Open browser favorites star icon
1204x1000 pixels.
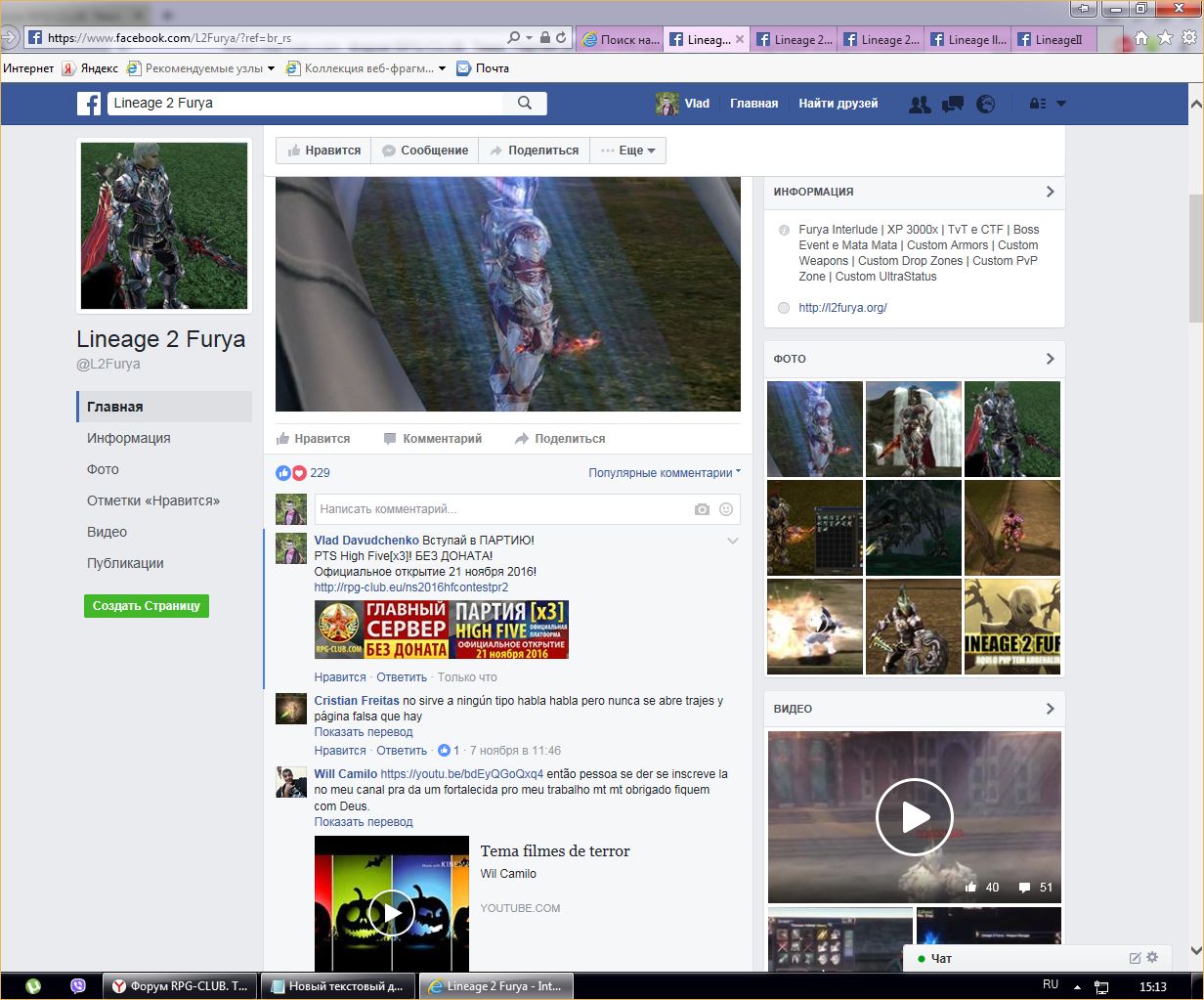(1165, 38)
